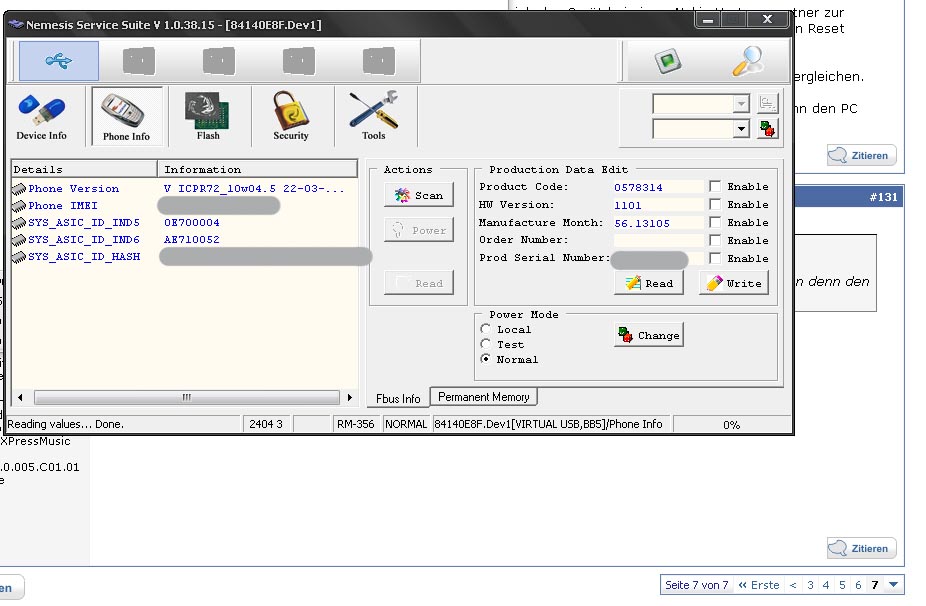The width and height of the screenshot is (926, 606).
Task: Select Normal power mode
Action: pos(485,359)
